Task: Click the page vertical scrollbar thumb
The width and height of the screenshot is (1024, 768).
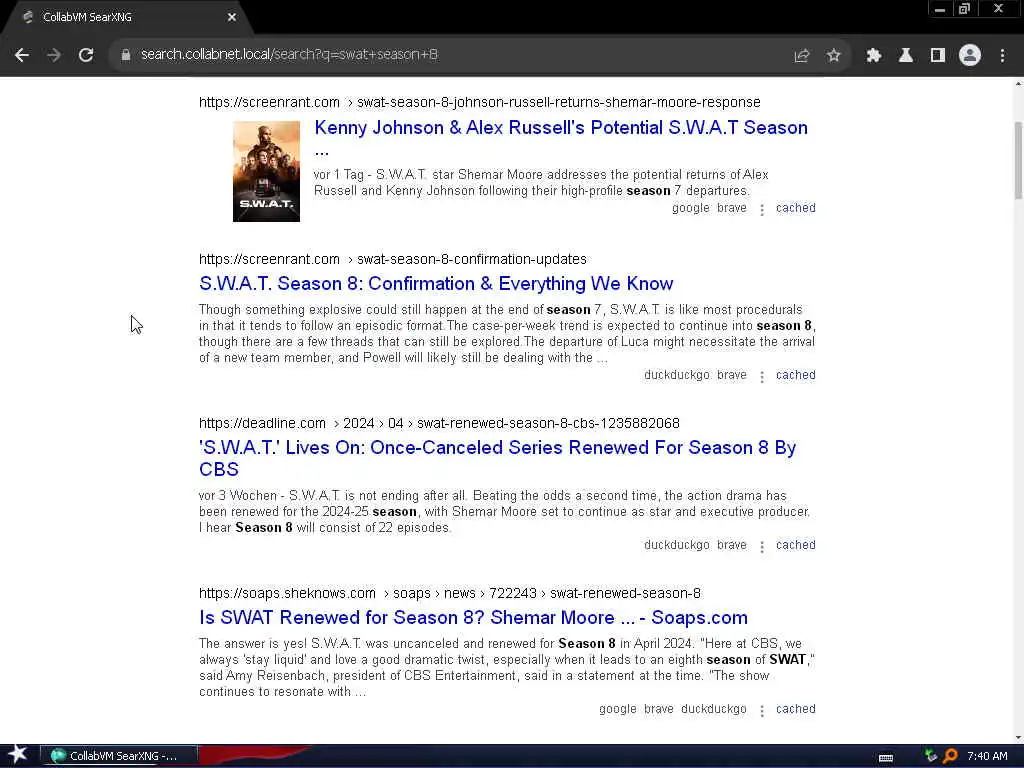Action: tap(1018, 161)
